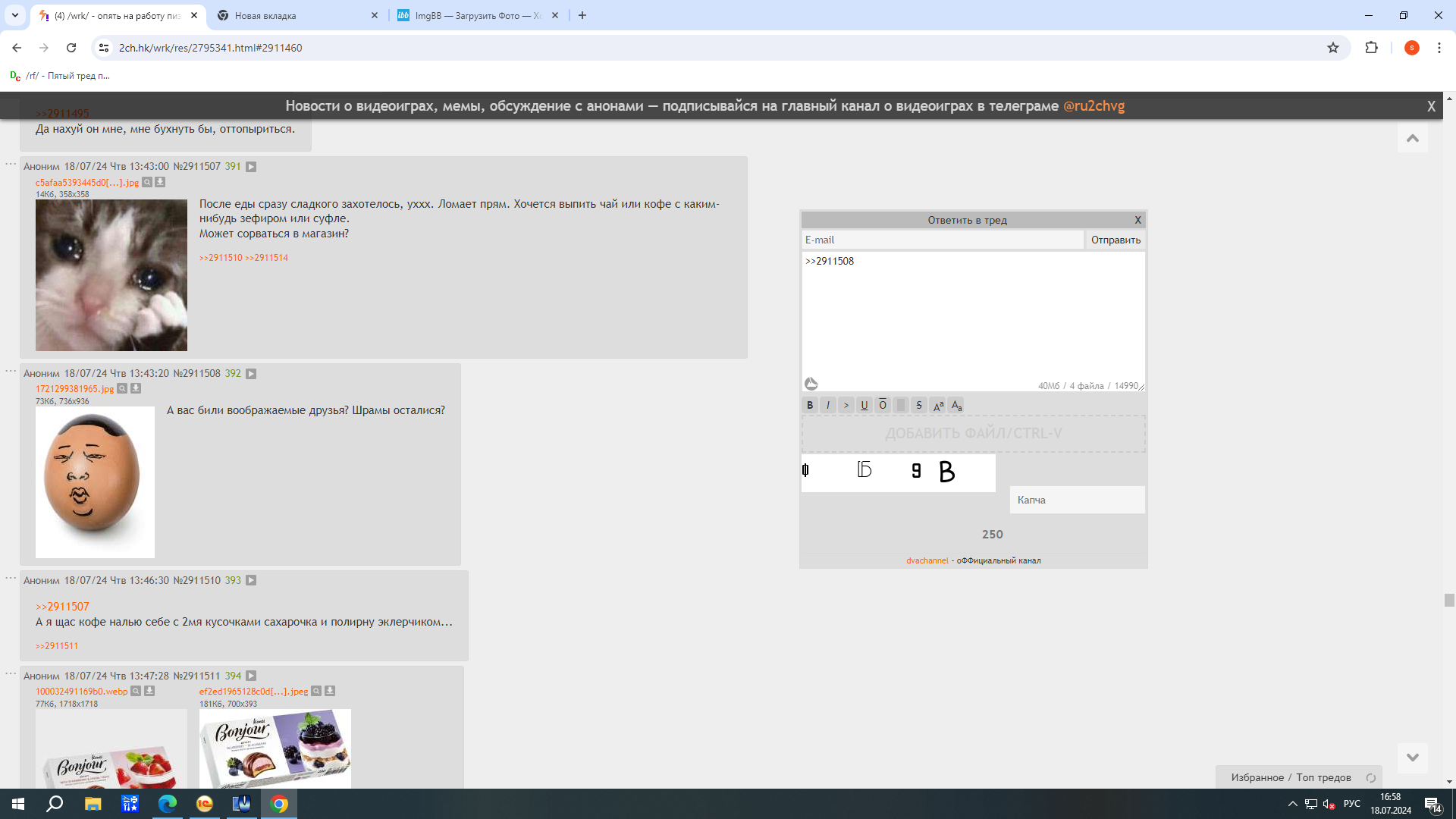
Task: Open options menu for post №2911507
Action: coord(11,164)
